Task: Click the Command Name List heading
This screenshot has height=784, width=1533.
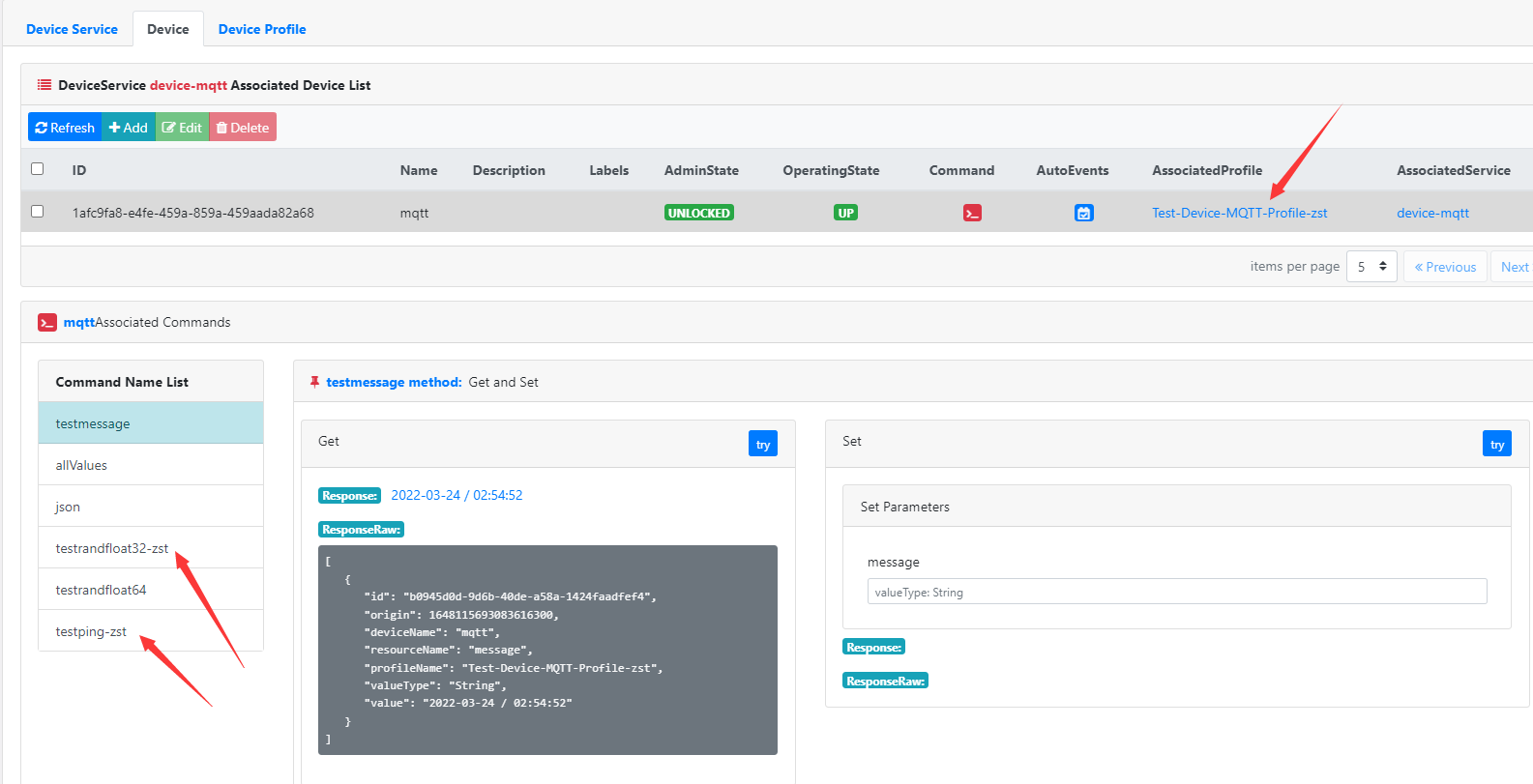Action: [122, 382]
